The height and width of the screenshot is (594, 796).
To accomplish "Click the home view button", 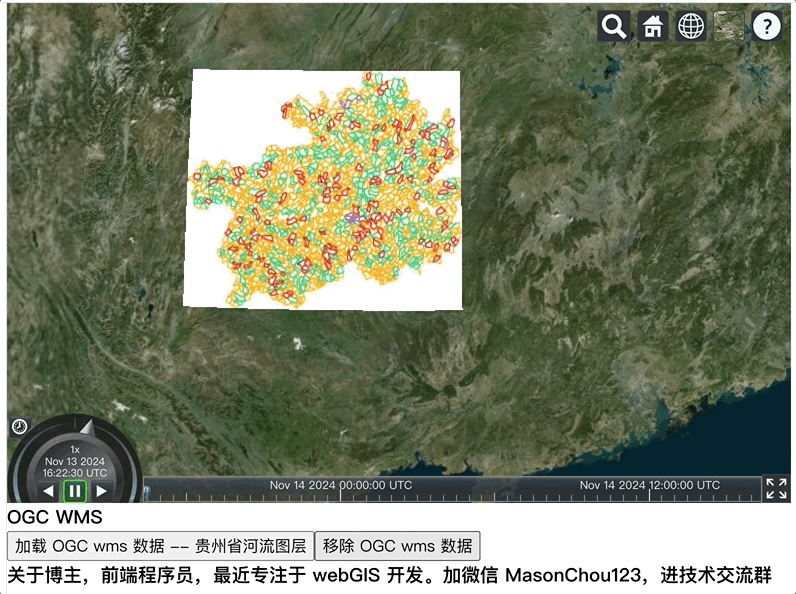I will 652,26.
